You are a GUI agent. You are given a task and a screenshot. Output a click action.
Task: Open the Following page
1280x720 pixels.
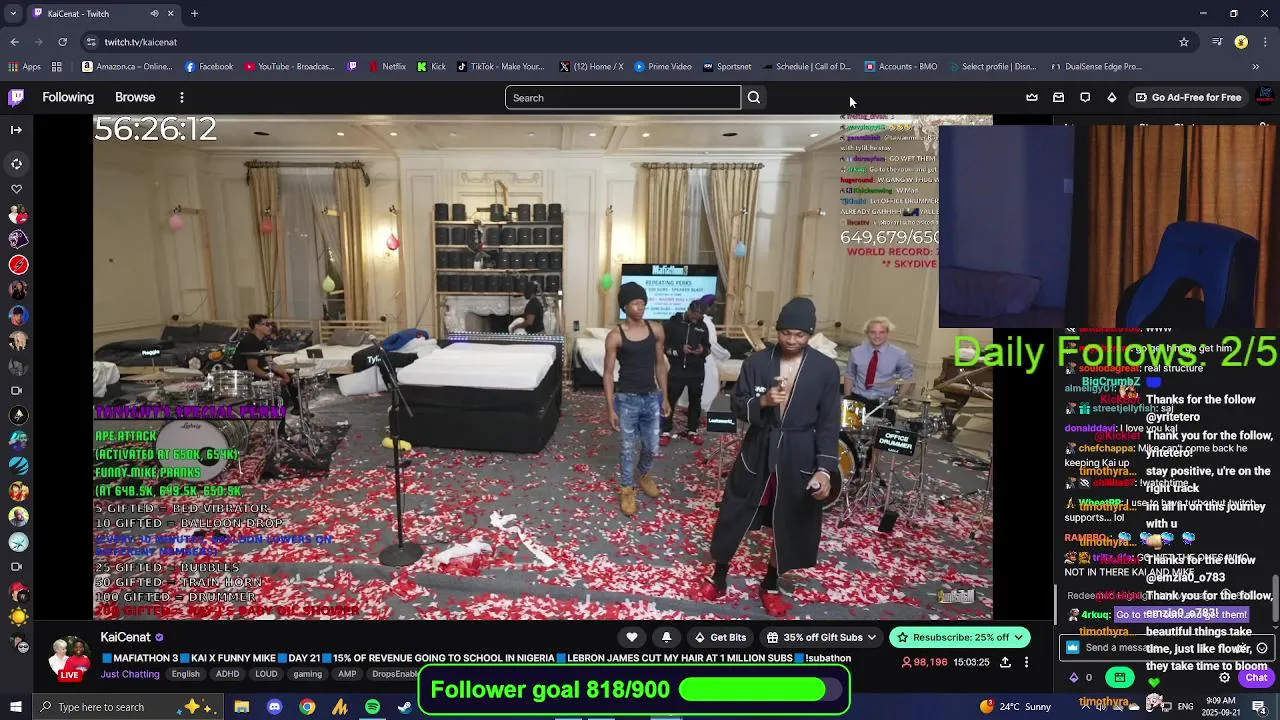point(68,97)
